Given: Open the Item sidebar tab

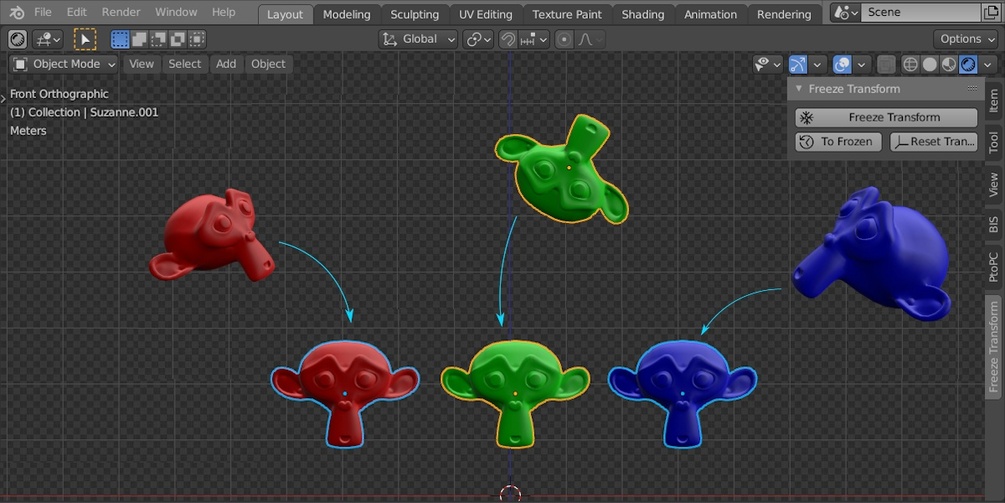Looking at the screenshot, I should point(993,101).
